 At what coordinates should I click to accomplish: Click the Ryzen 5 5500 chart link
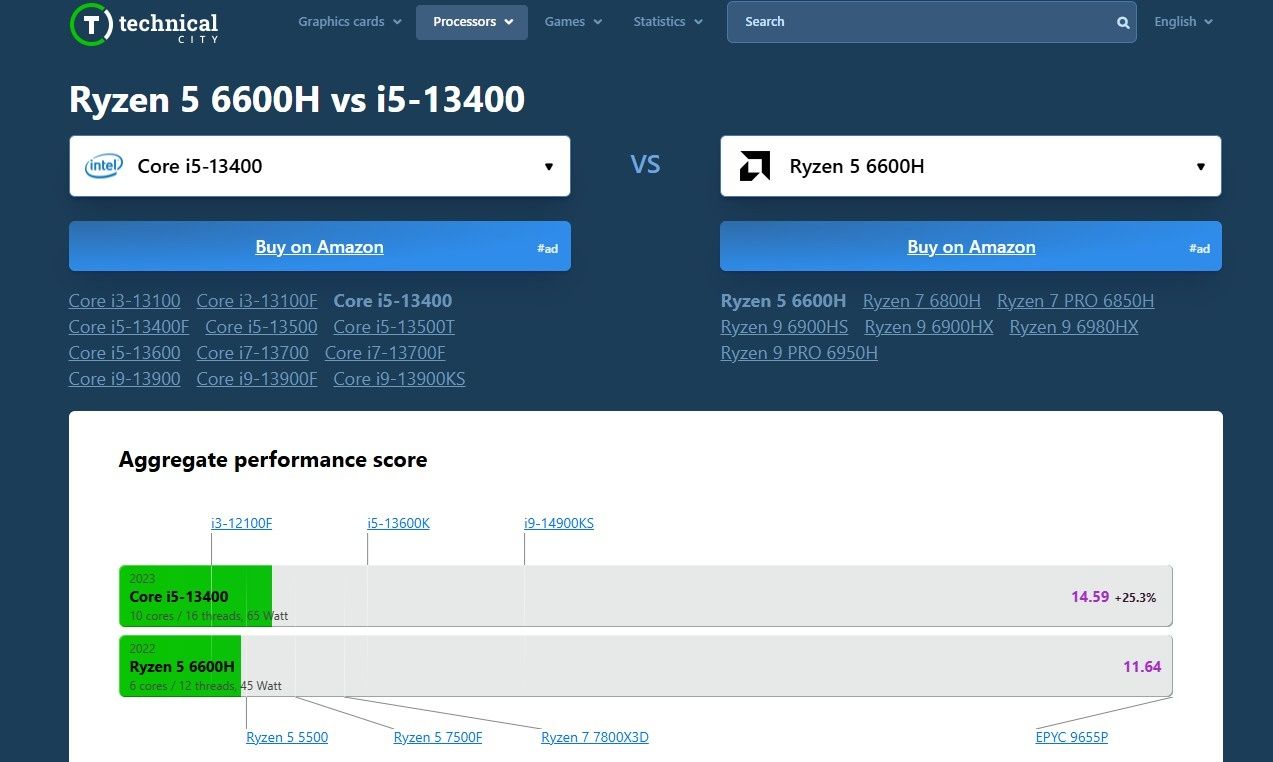click(x=287, y=738)
